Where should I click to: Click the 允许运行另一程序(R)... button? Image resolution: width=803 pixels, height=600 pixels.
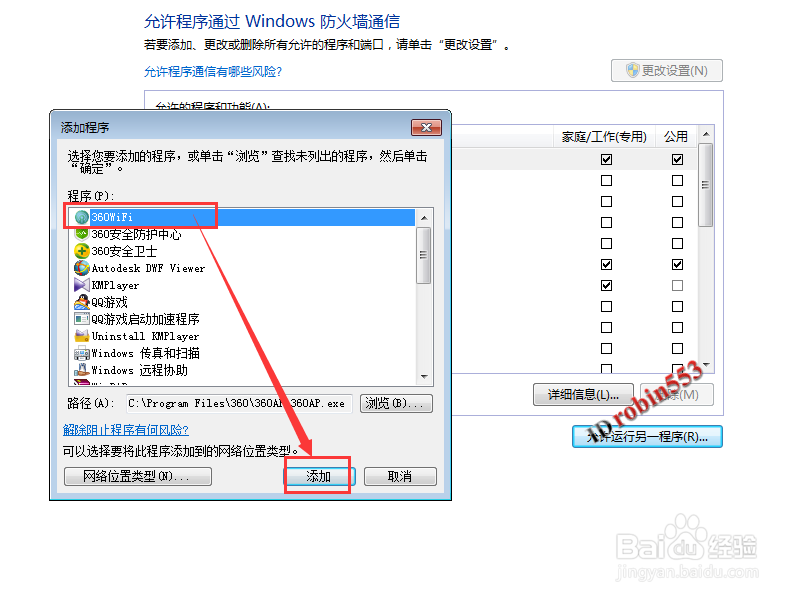(647, 437)
